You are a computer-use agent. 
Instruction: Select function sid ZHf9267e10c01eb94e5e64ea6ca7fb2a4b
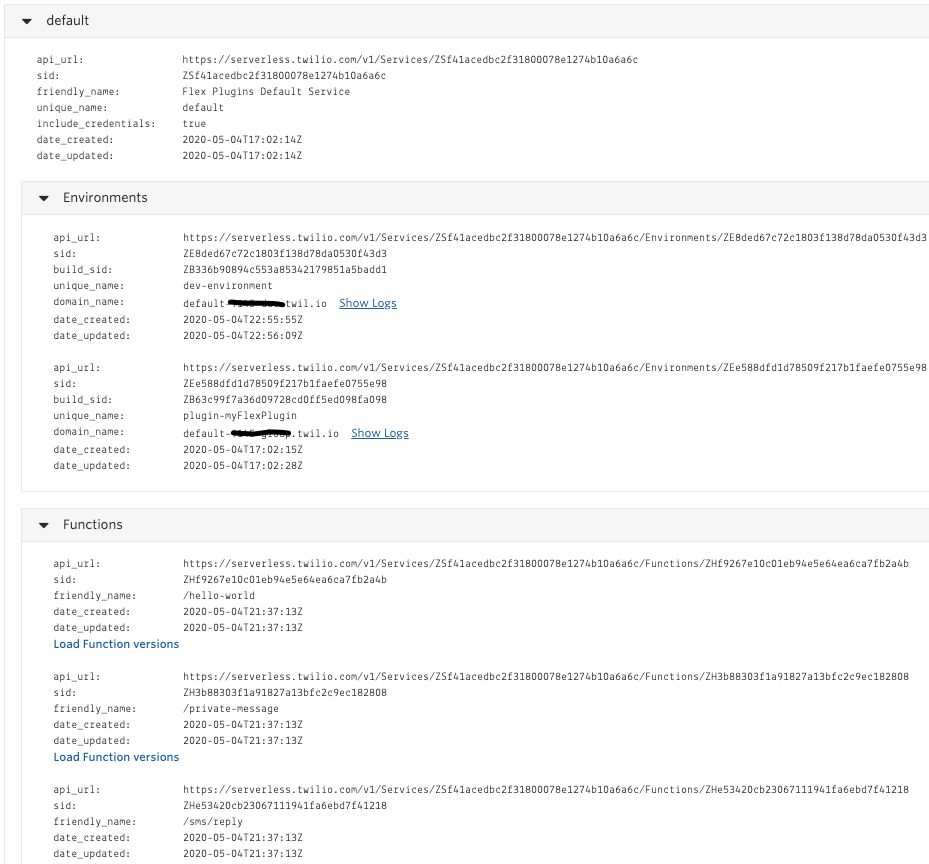click(x=285, y=580)
